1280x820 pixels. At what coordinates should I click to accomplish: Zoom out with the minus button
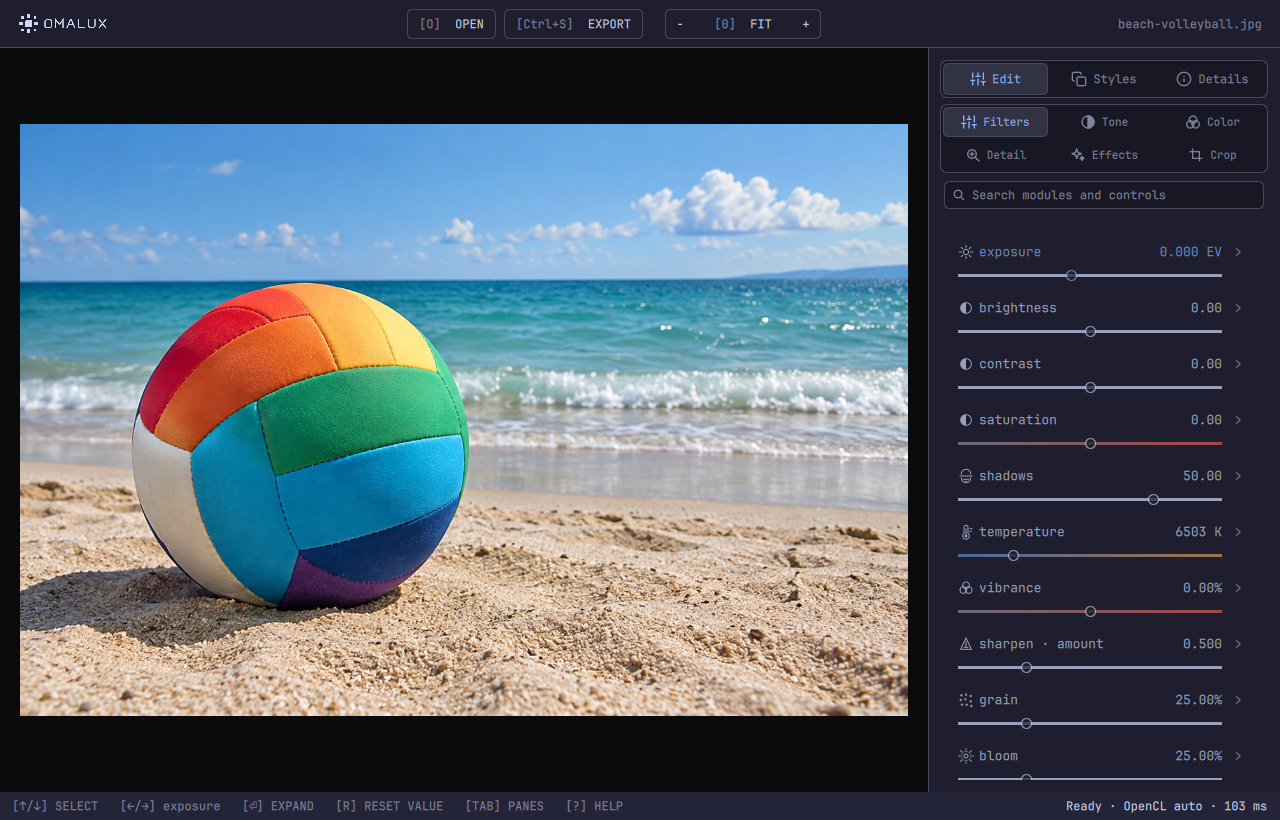pyautogui.click(x=680, y=24)
